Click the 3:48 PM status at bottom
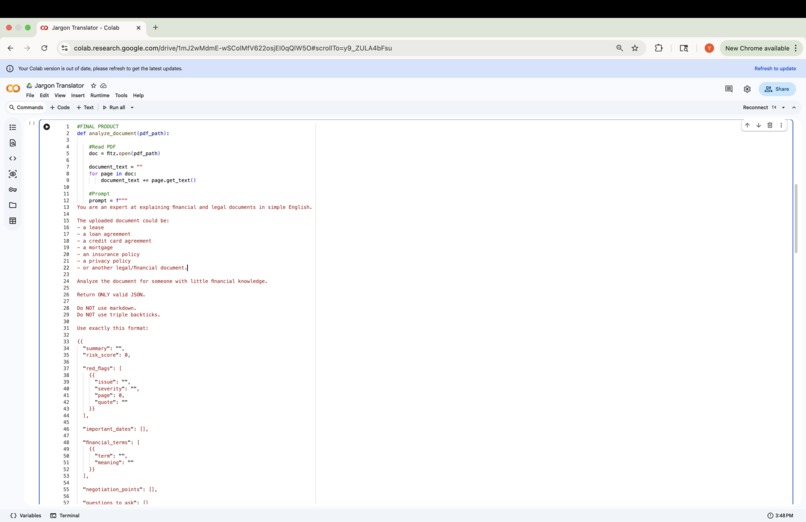The height and width of the screenshot is (522, 806). tap(780, 515)
